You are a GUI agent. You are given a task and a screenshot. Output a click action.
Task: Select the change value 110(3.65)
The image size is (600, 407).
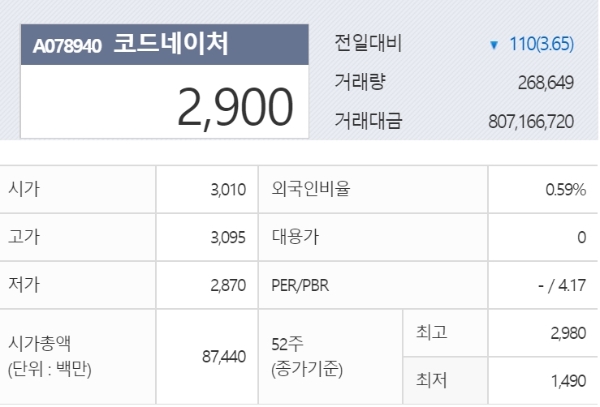tap(541, 46)
